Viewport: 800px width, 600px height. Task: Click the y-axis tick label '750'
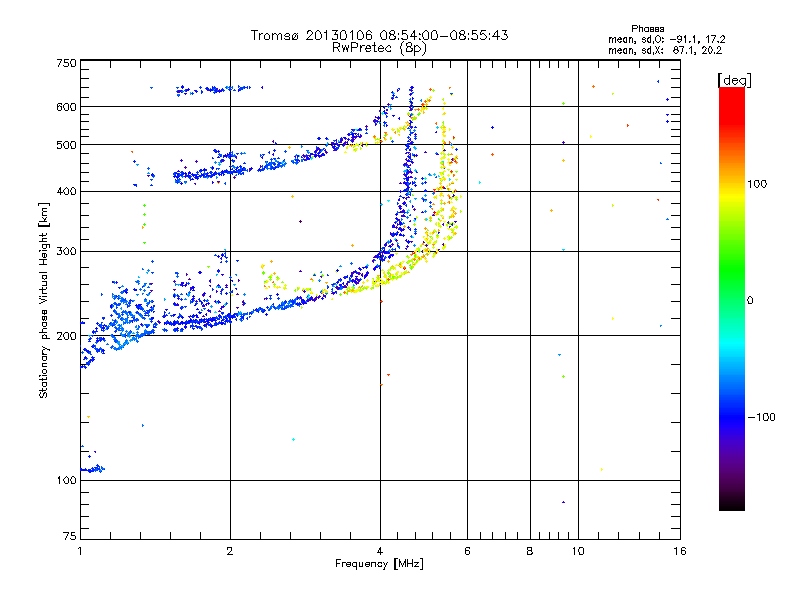tap(66, 63)
